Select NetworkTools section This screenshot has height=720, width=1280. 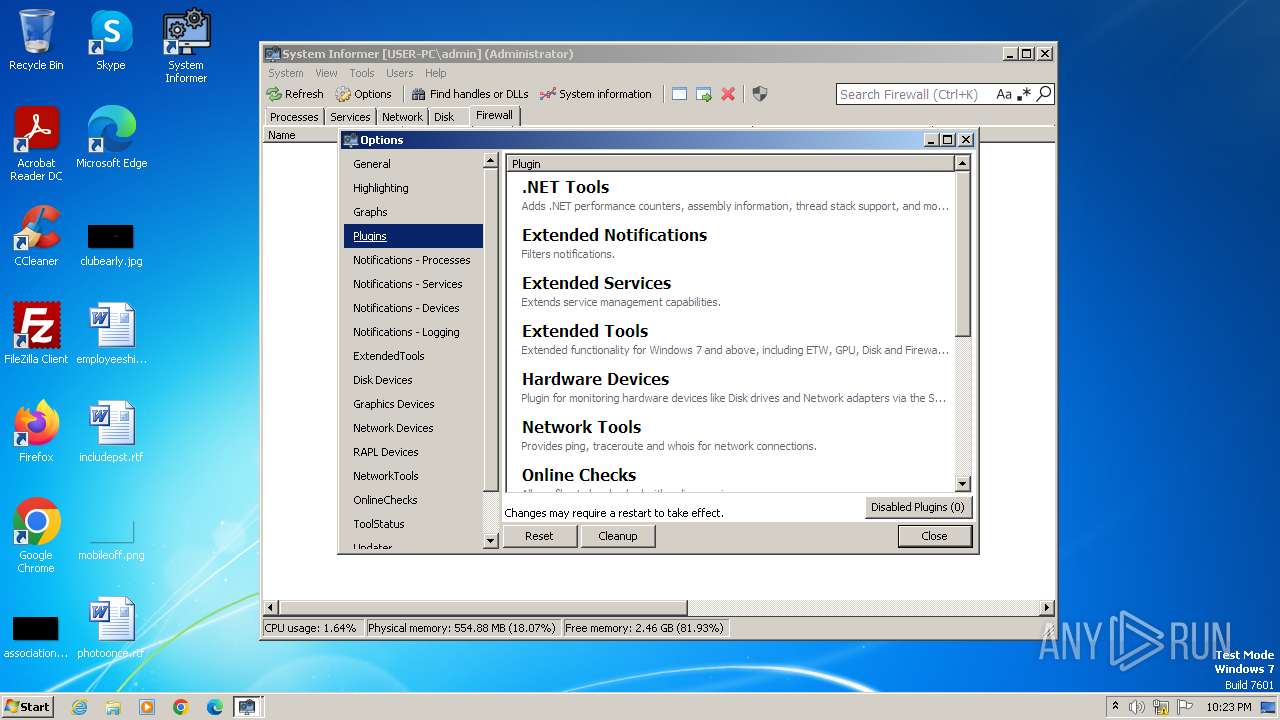(413, 476)
